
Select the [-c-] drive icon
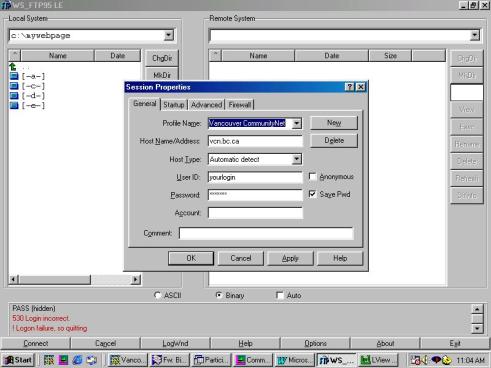point(14,86)
